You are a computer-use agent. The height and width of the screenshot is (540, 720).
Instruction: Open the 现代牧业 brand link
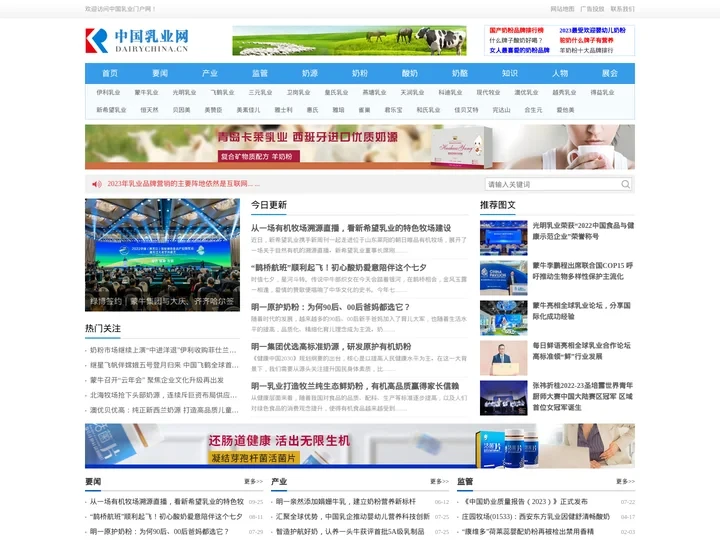pos(488,92)
